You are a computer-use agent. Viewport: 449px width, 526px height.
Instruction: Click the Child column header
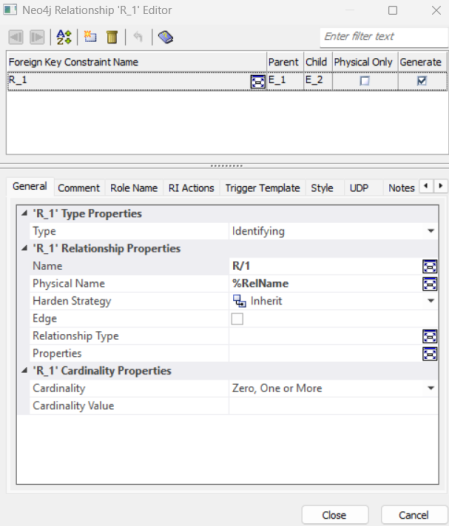click(x=318, y=62)
